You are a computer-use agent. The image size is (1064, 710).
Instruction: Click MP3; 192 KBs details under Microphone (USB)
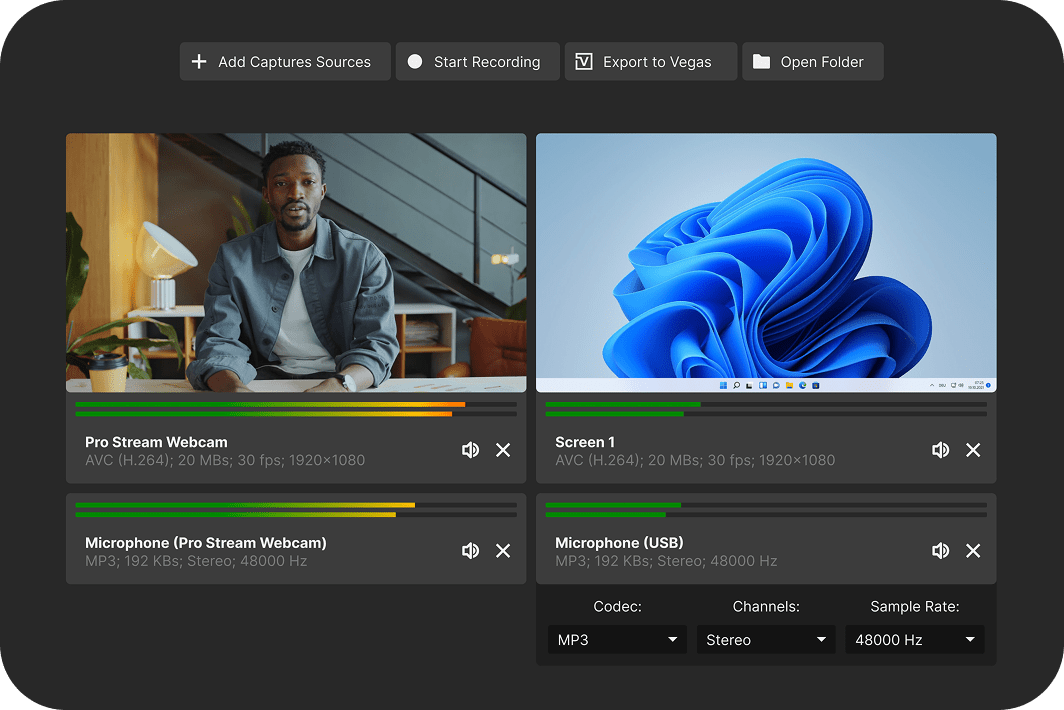coord(666,561)
